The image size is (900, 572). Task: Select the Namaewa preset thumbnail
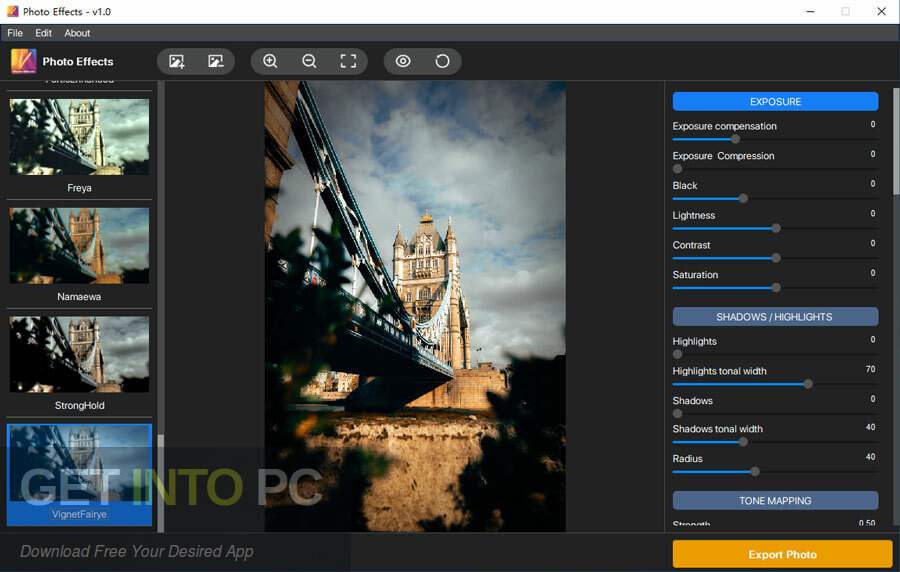click(x=79, y=246)
